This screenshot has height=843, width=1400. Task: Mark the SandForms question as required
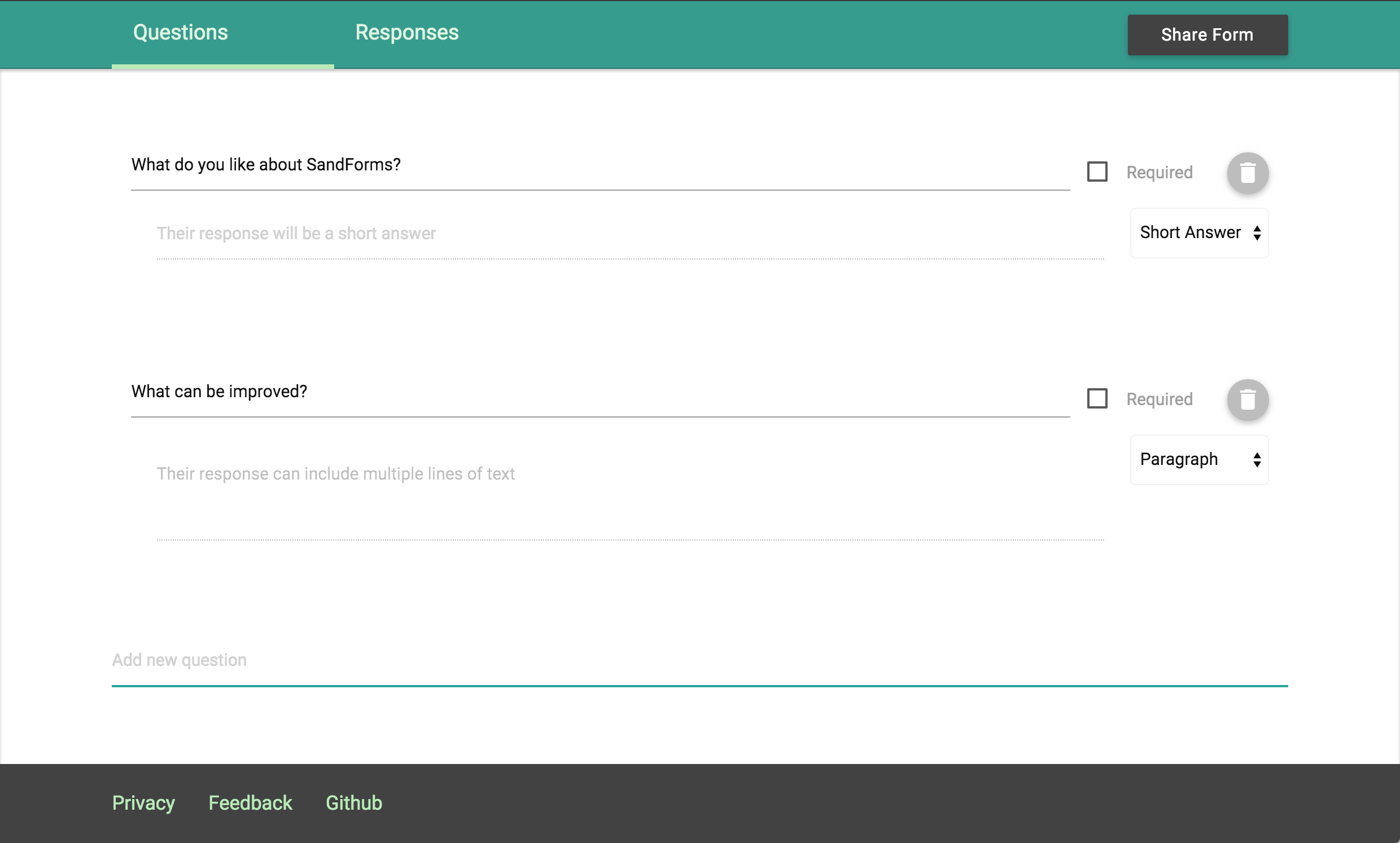pos(1097,172)
